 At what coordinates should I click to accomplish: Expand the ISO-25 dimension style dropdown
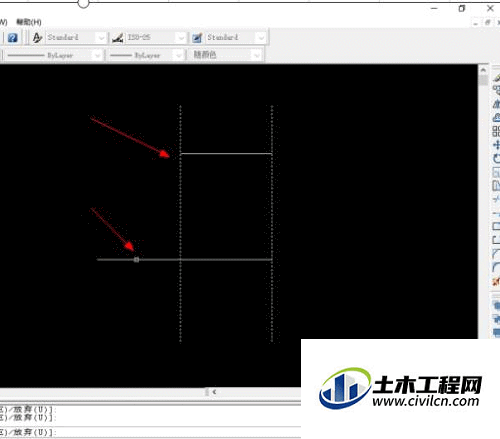(181, 38)
